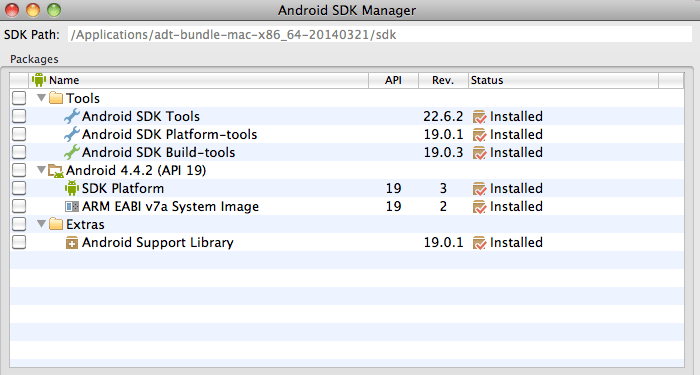700x375 pixels.
Task: Click the package icon beside Android Support Library
Action: pos(71,242)
